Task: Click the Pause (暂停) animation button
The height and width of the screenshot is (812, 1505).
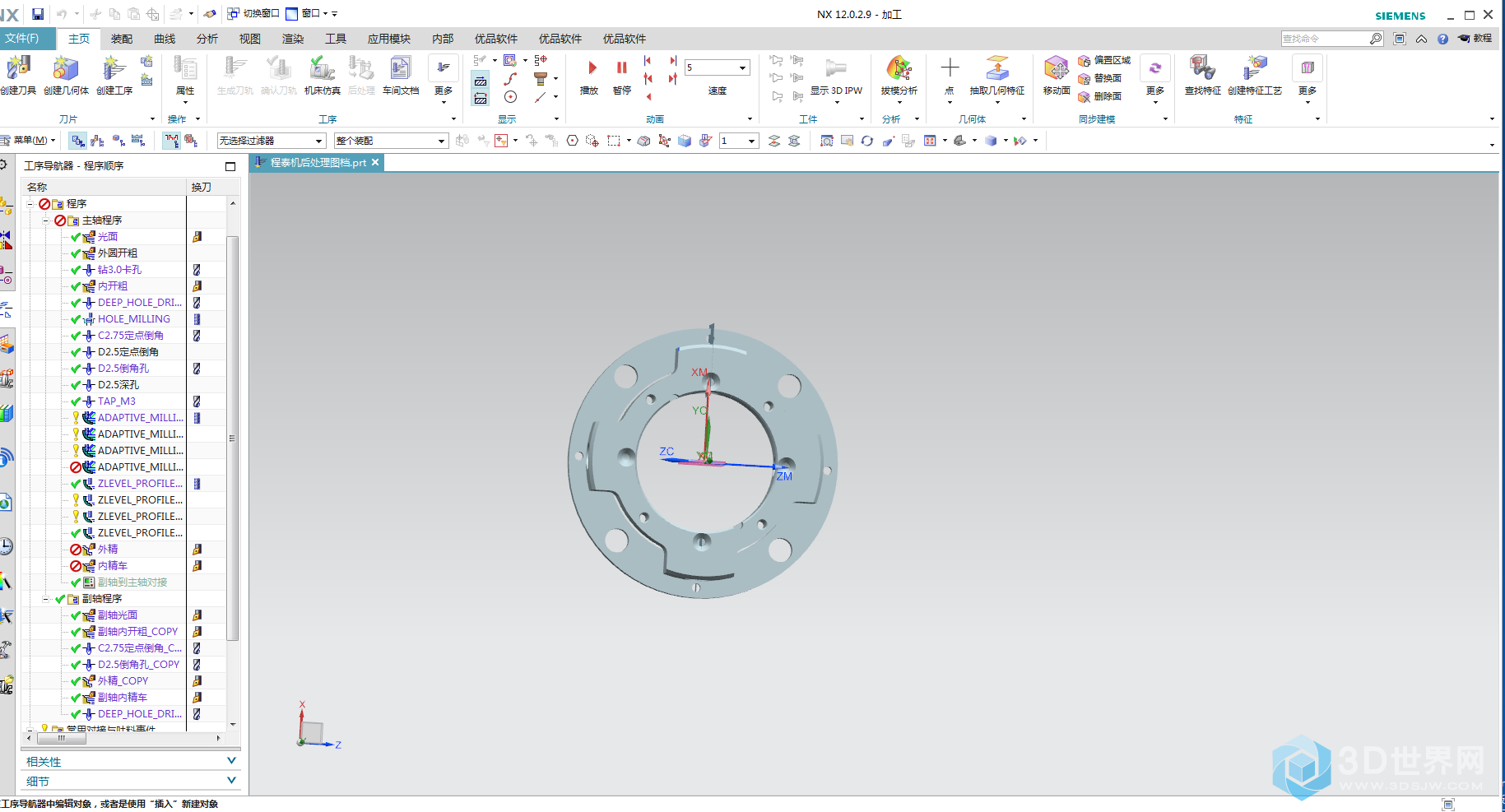Action: pos(622,69)
